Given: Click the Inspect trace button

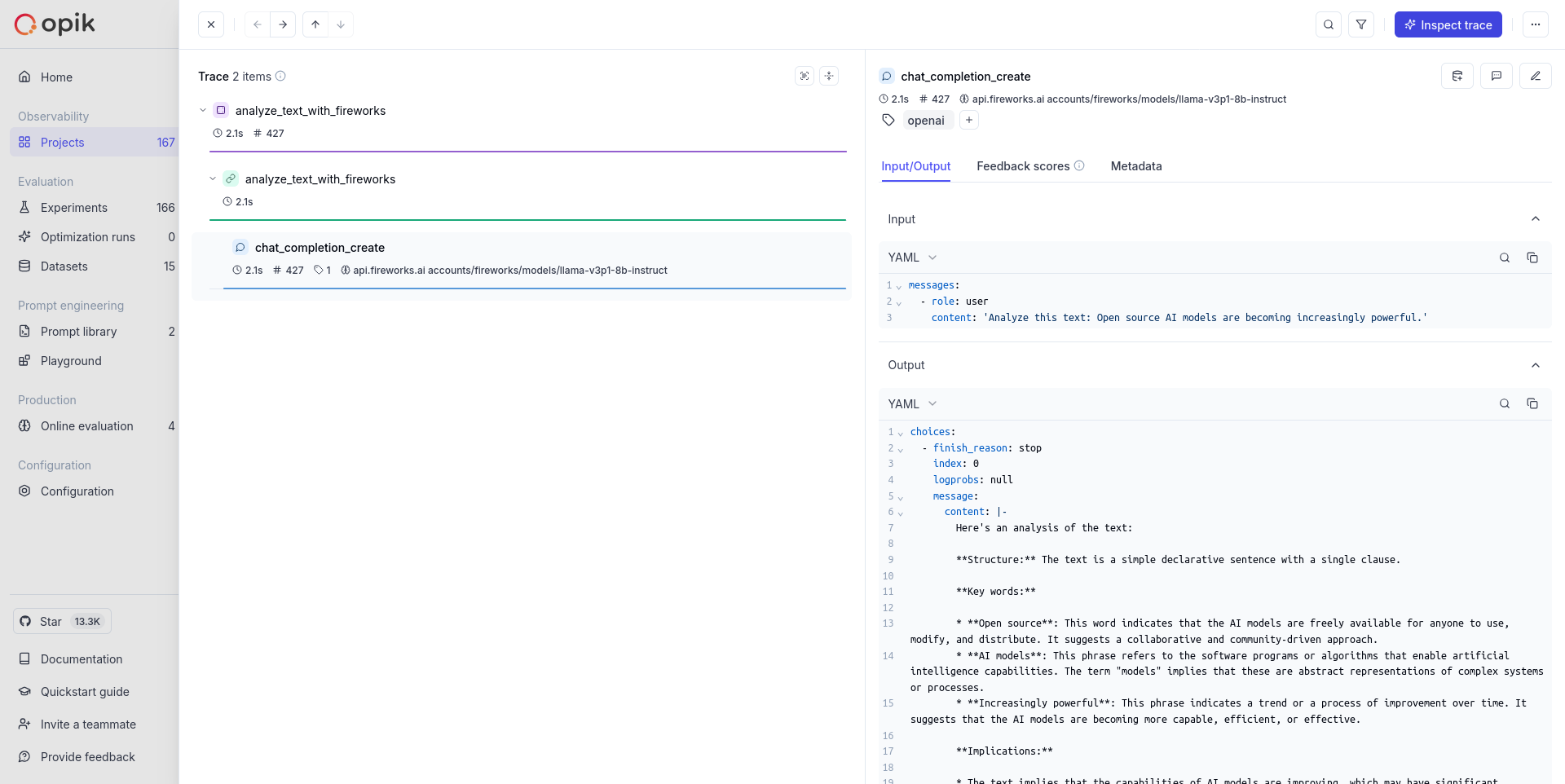Looking at the screenshot, I should click(1448, 24).
